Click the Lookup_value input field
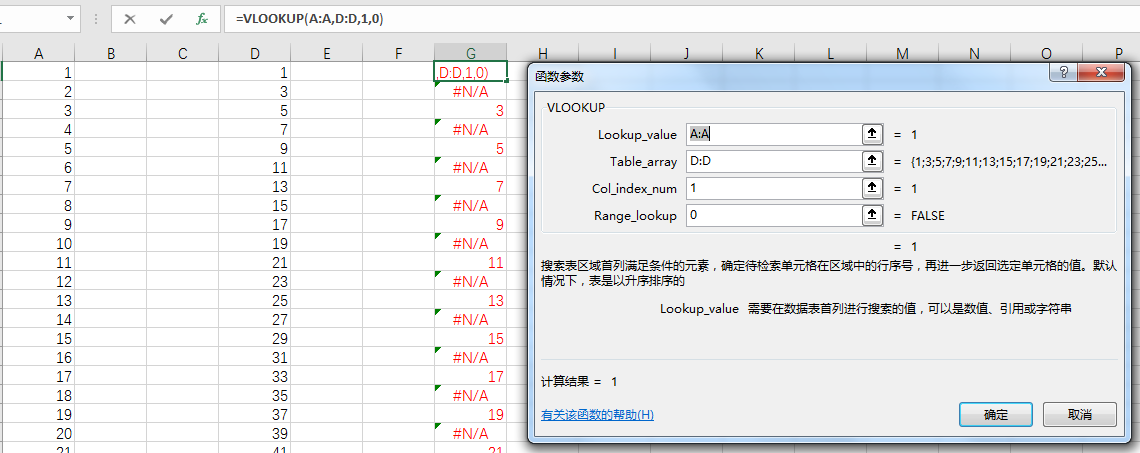 click(772, 134)
